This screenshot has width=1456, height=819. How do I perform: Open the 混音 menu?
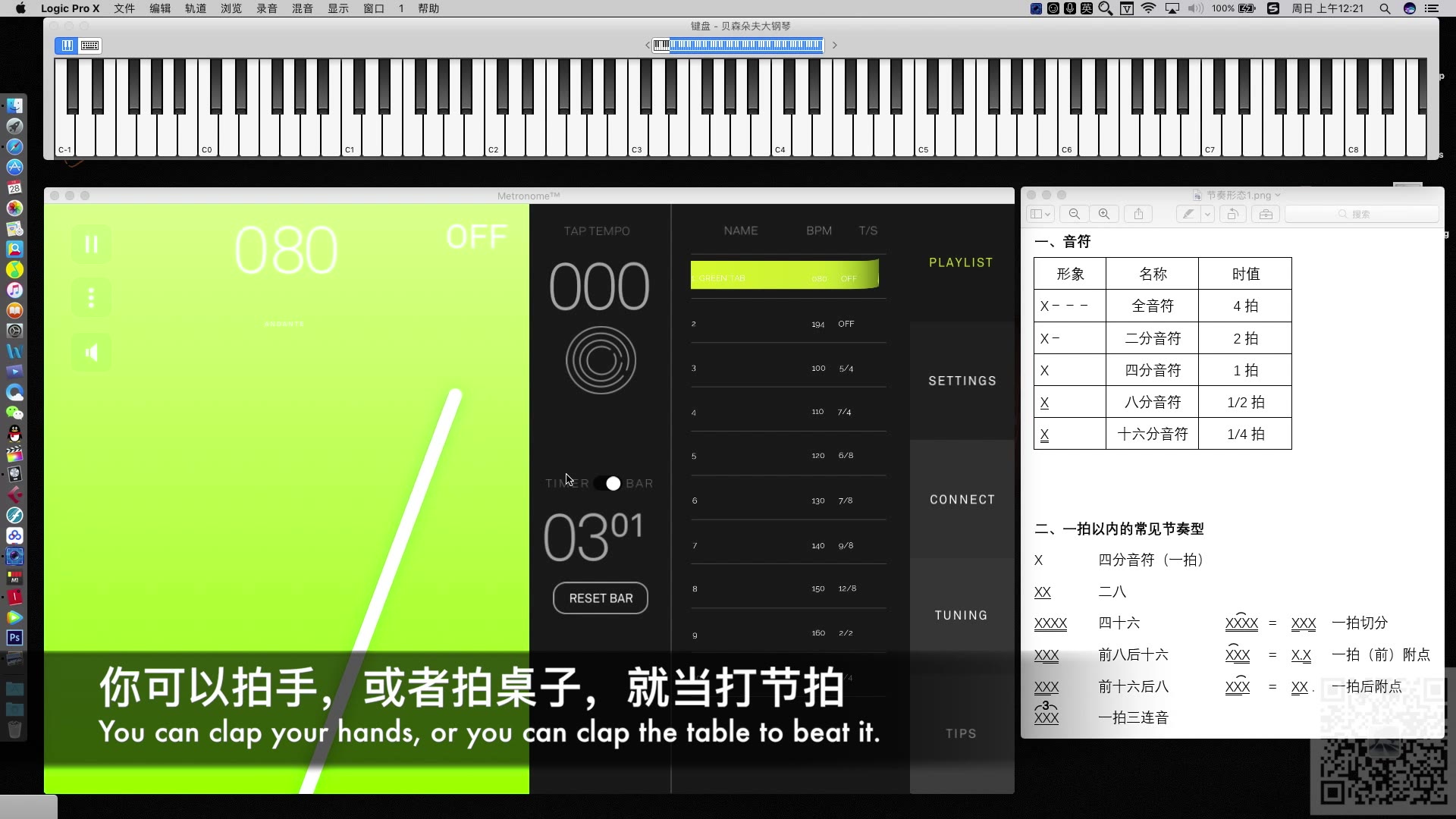[x=303, y=8]
